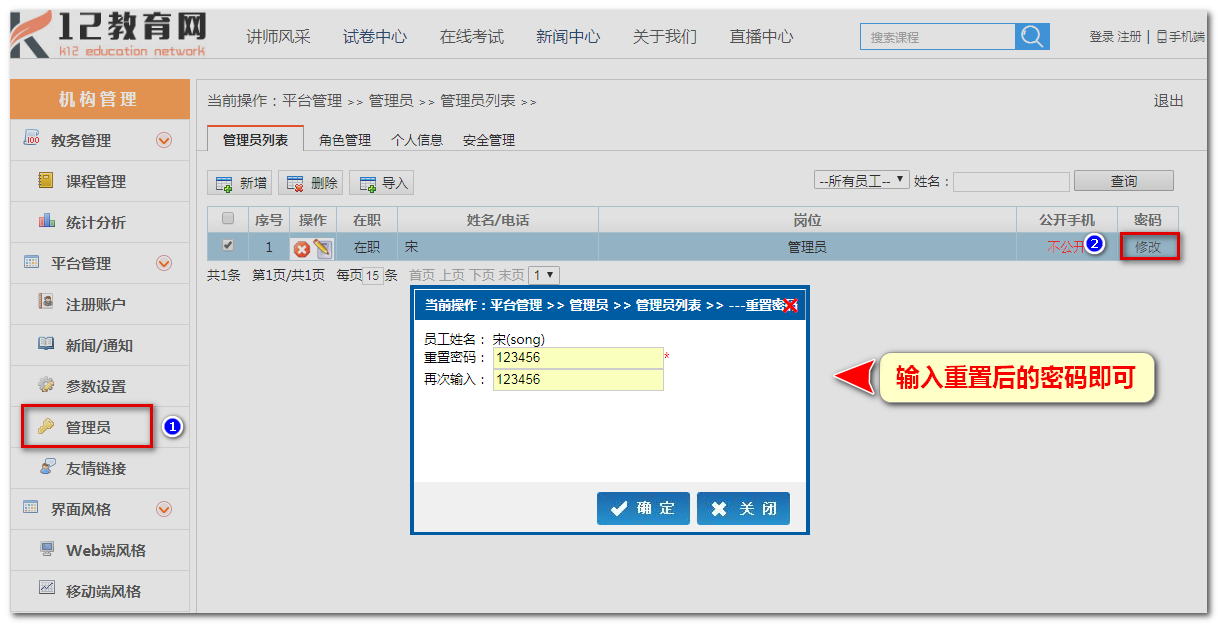The image size is (1218, 624).
Task: Open 统计分析 chart icon in sidebar
Action: point(46,222)
